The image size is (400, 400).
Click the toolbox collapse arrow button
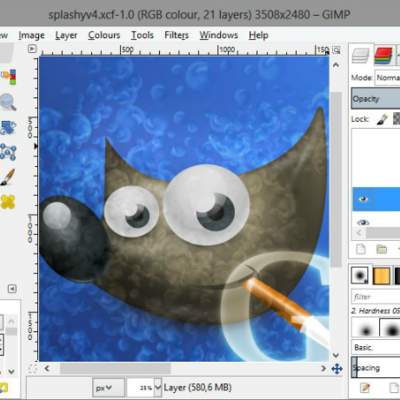coord(12,288)
